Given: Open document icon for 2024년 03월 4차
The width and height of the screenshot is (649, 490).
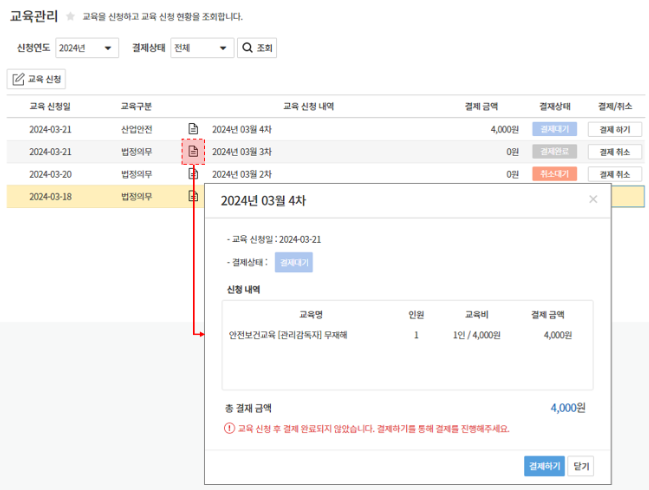Looking at the screenshot, I should pyautogui.click(x=194, y=129).
